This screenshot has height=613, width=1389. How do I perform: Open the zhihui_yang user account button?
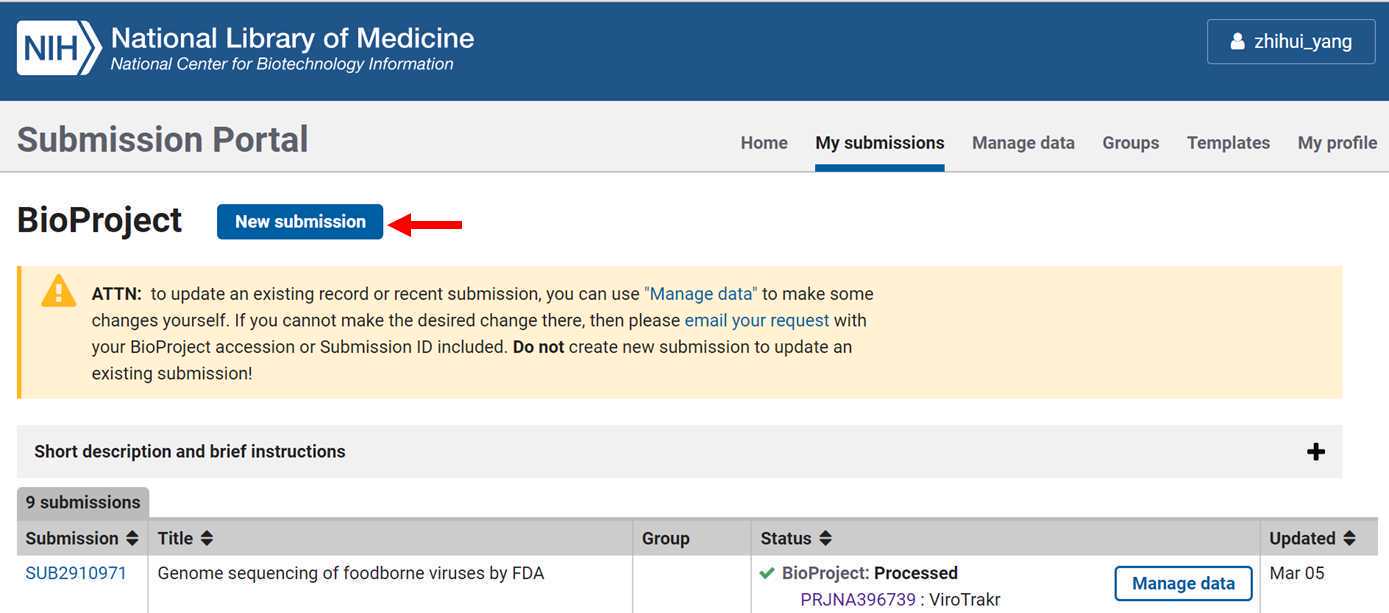pyautogui.click(x=1291, y=42)
